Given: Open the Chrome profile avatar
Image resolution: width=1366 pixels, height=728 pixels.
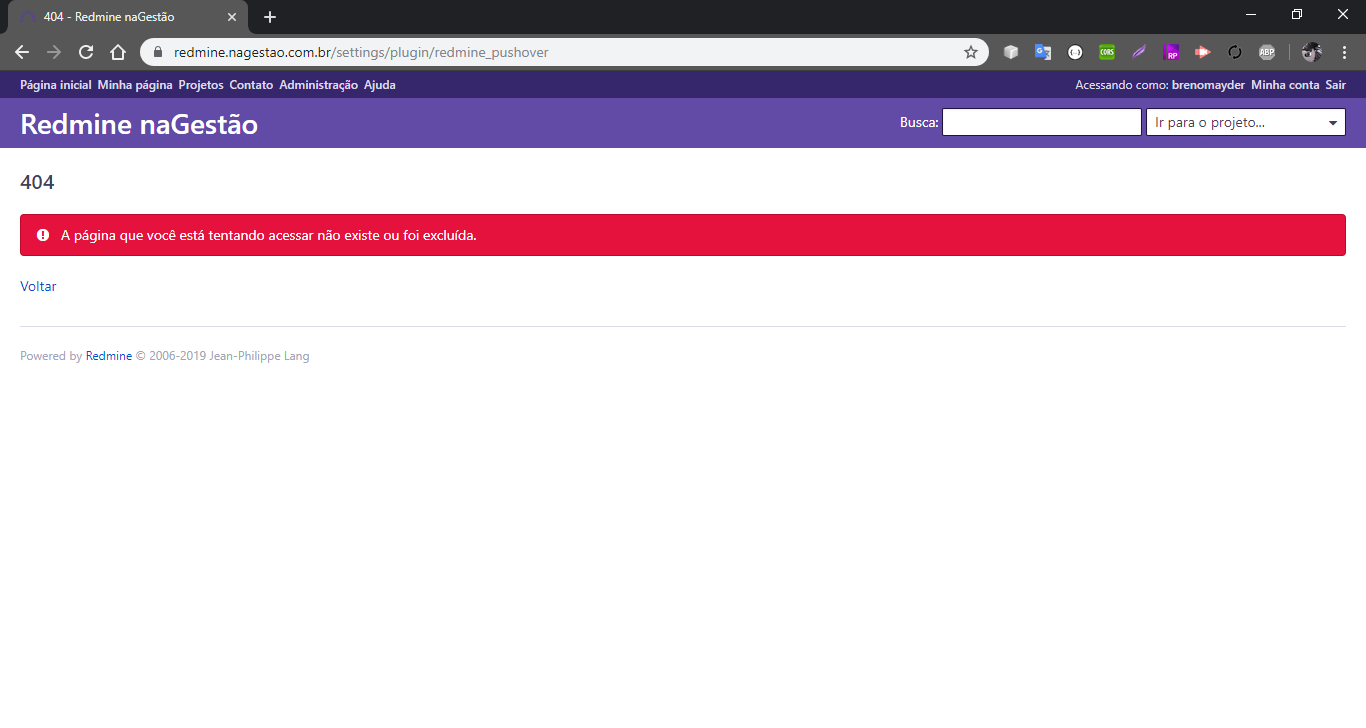Looking at the screenshot, I should click(x=1312, y=52).
